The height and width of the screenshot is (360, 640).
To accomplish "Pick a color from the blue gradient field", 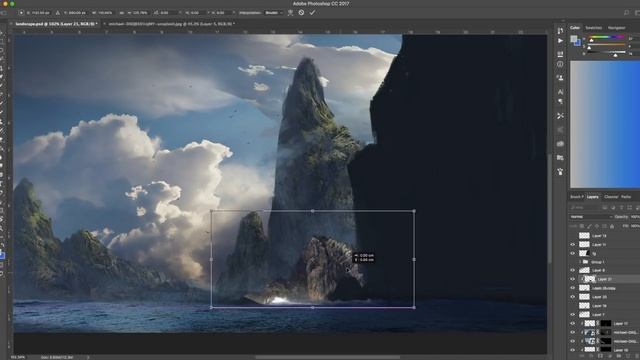I will (x=605, y=124).
